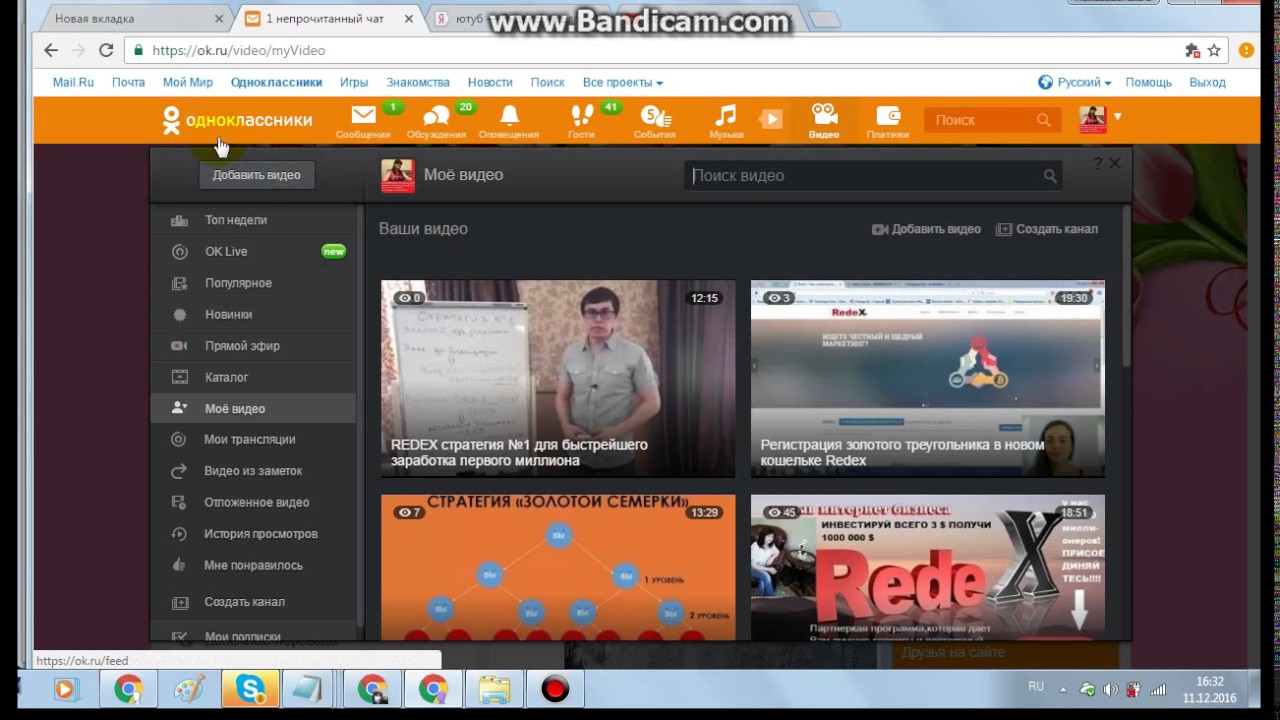Open Оповещения bell notifications
The width and height of the screenshot is (1280, 720).
(509, 120)
